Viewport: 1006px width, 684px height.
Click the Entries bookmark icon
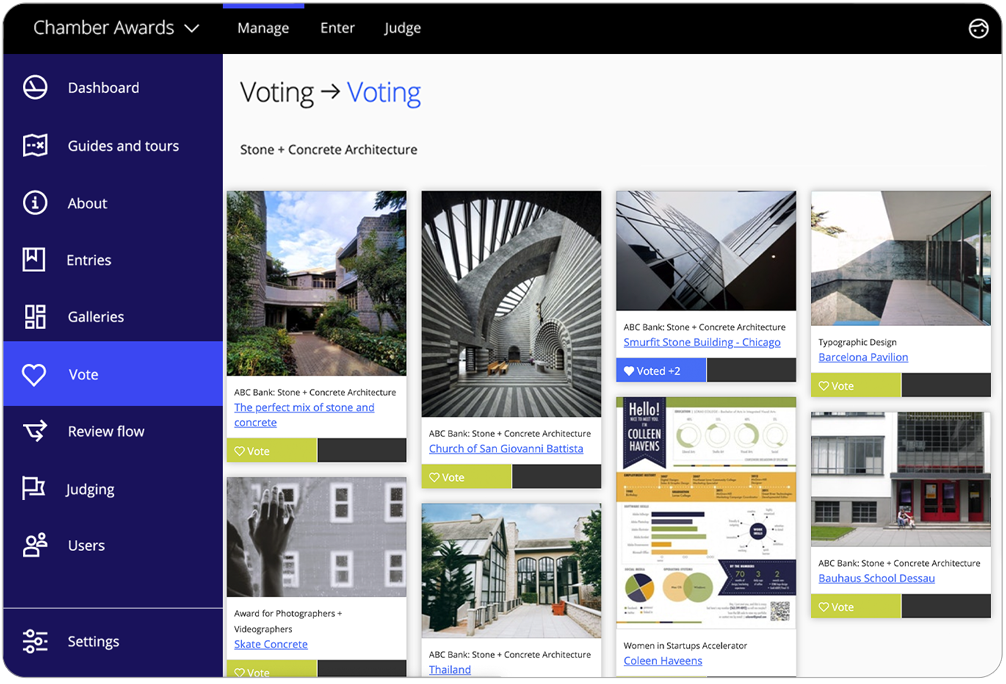point(34,259)
